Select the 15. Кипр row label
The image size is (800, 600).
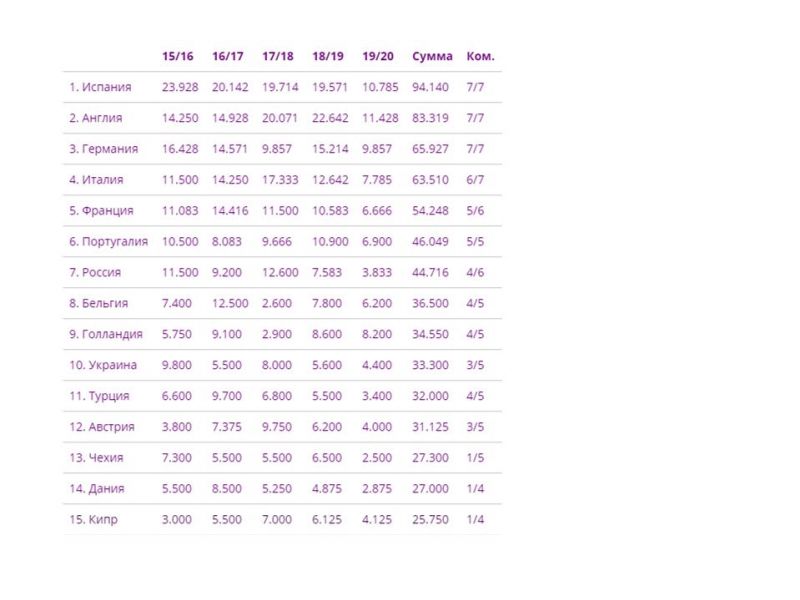(x=93, y=519)
